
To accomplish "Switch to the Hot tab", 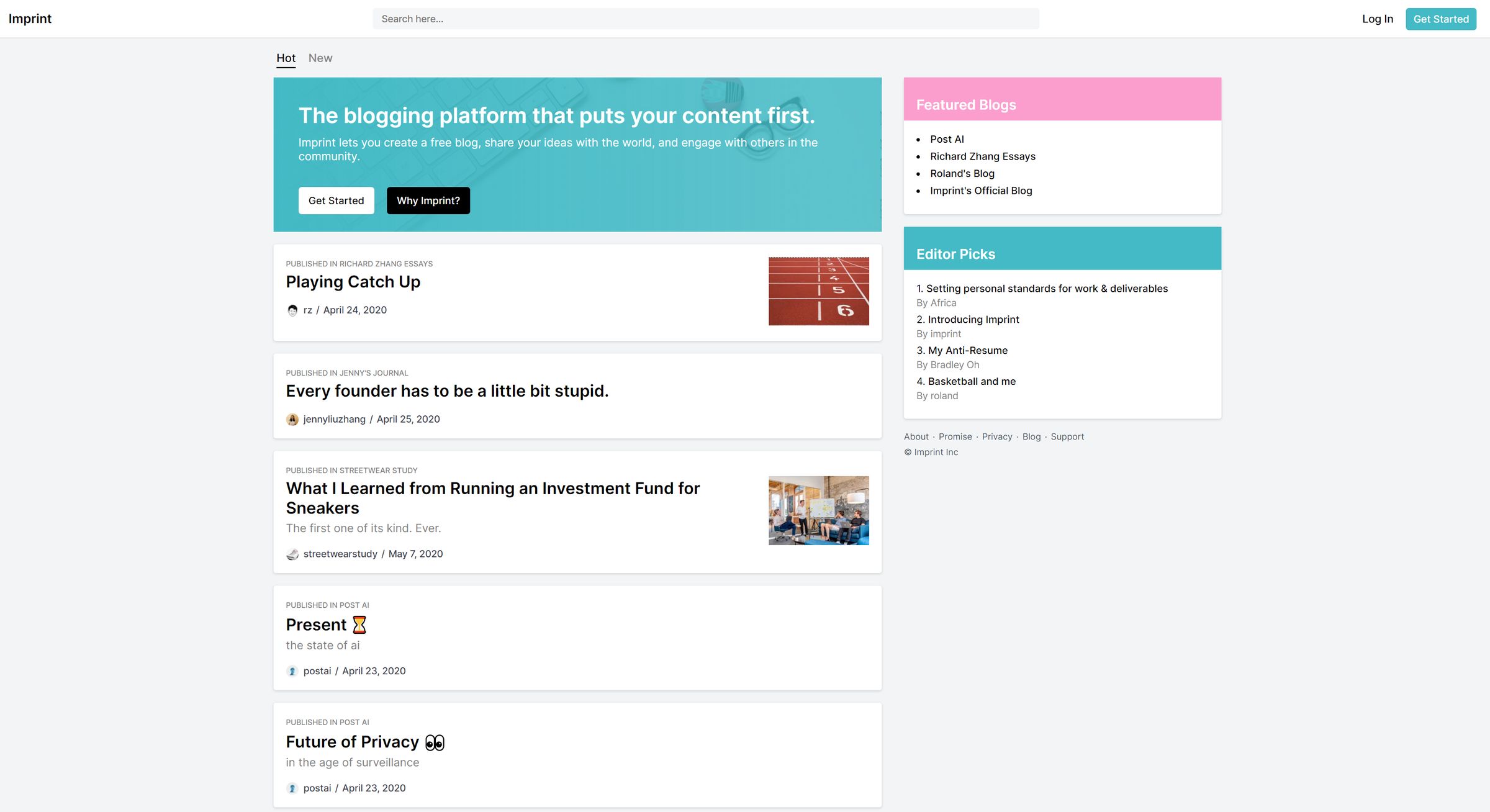I will [x=286, y=58].
